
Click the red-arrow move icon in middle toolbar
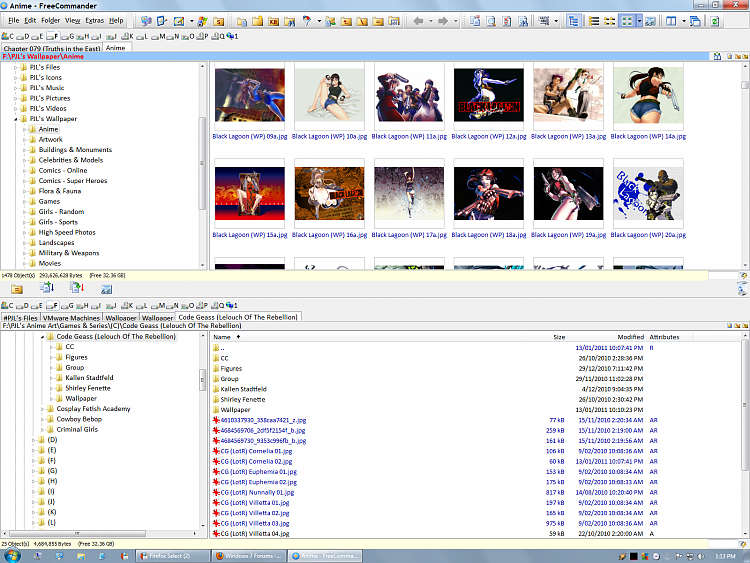coord(77,287)
